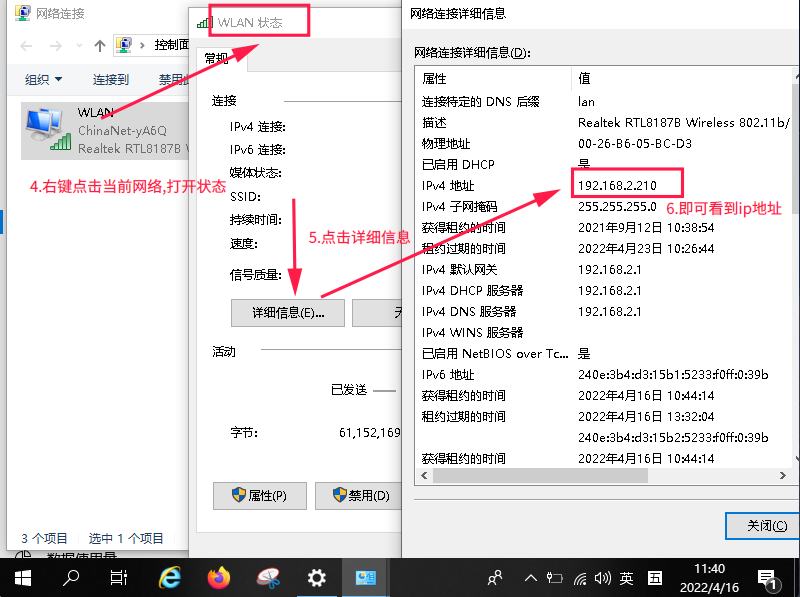Select the 常规 tab in WLAN status
Screen dimensions: 800x597
click(217, 59)
